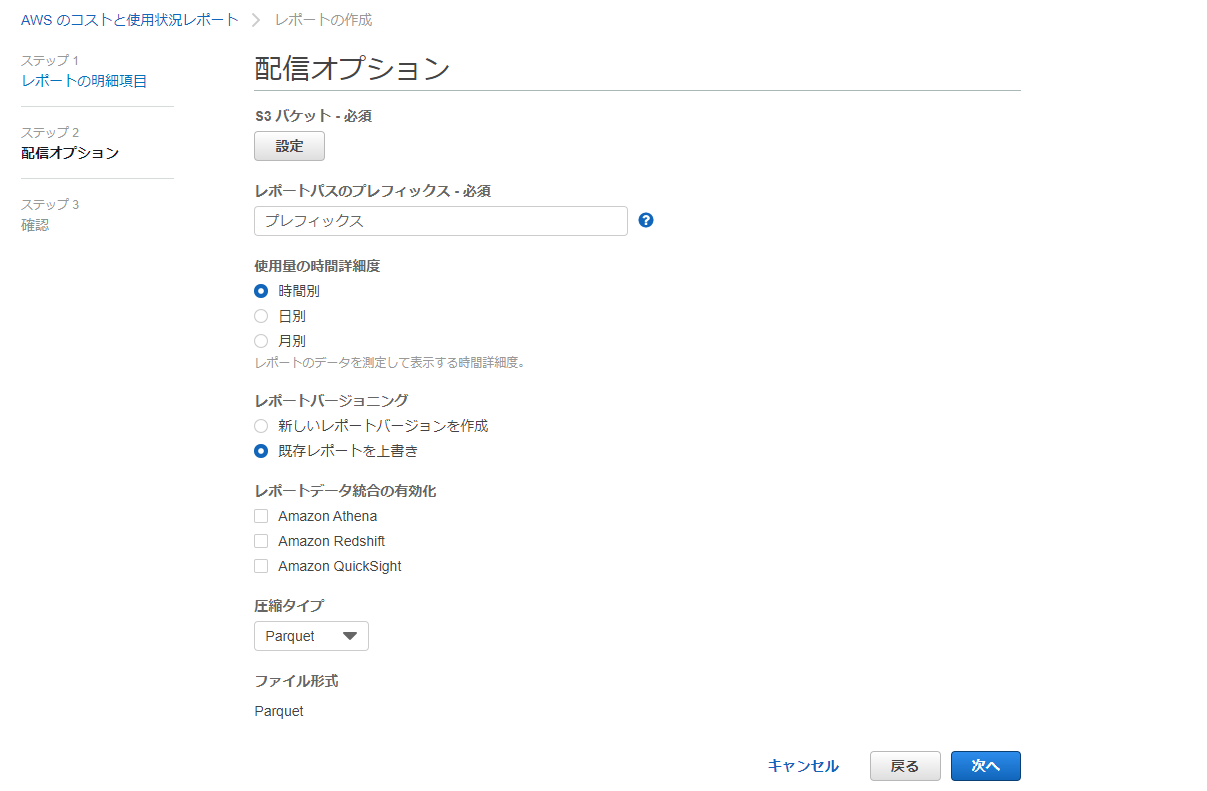Focus the プレフィックス input field

[441, 221]
